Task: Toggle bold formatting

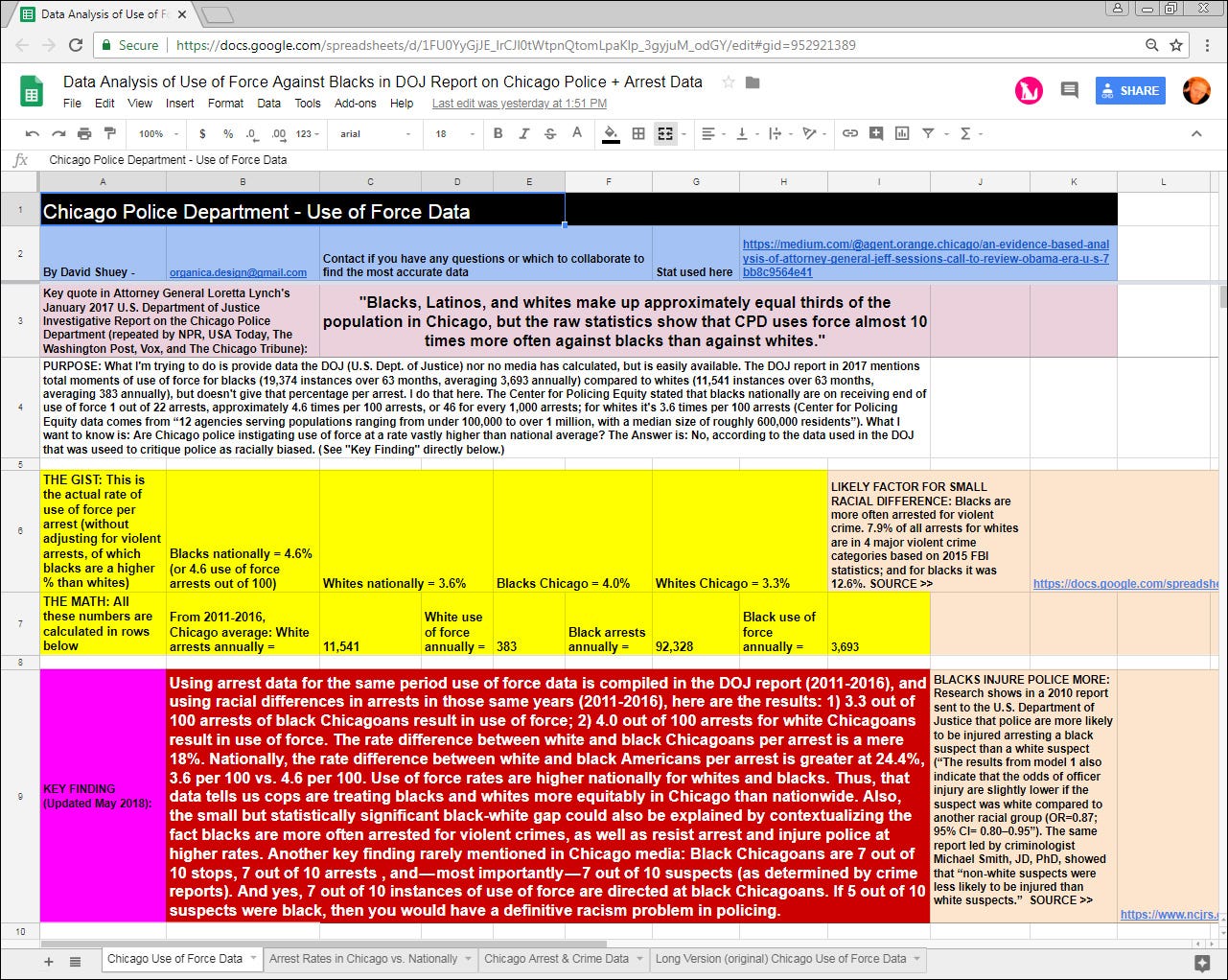Action: coord(498,133)
